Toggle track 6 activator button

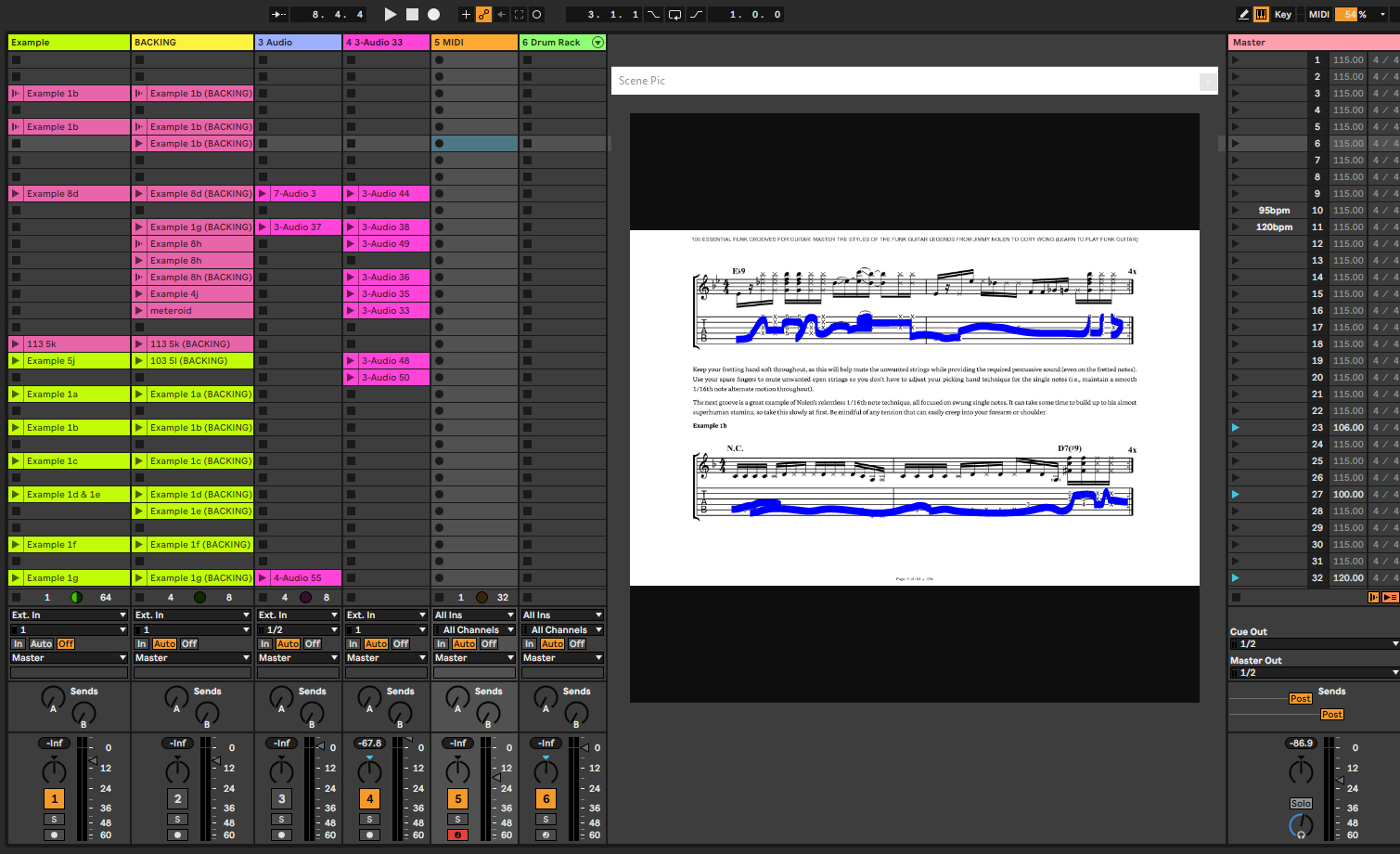click(x=546, y=798)
